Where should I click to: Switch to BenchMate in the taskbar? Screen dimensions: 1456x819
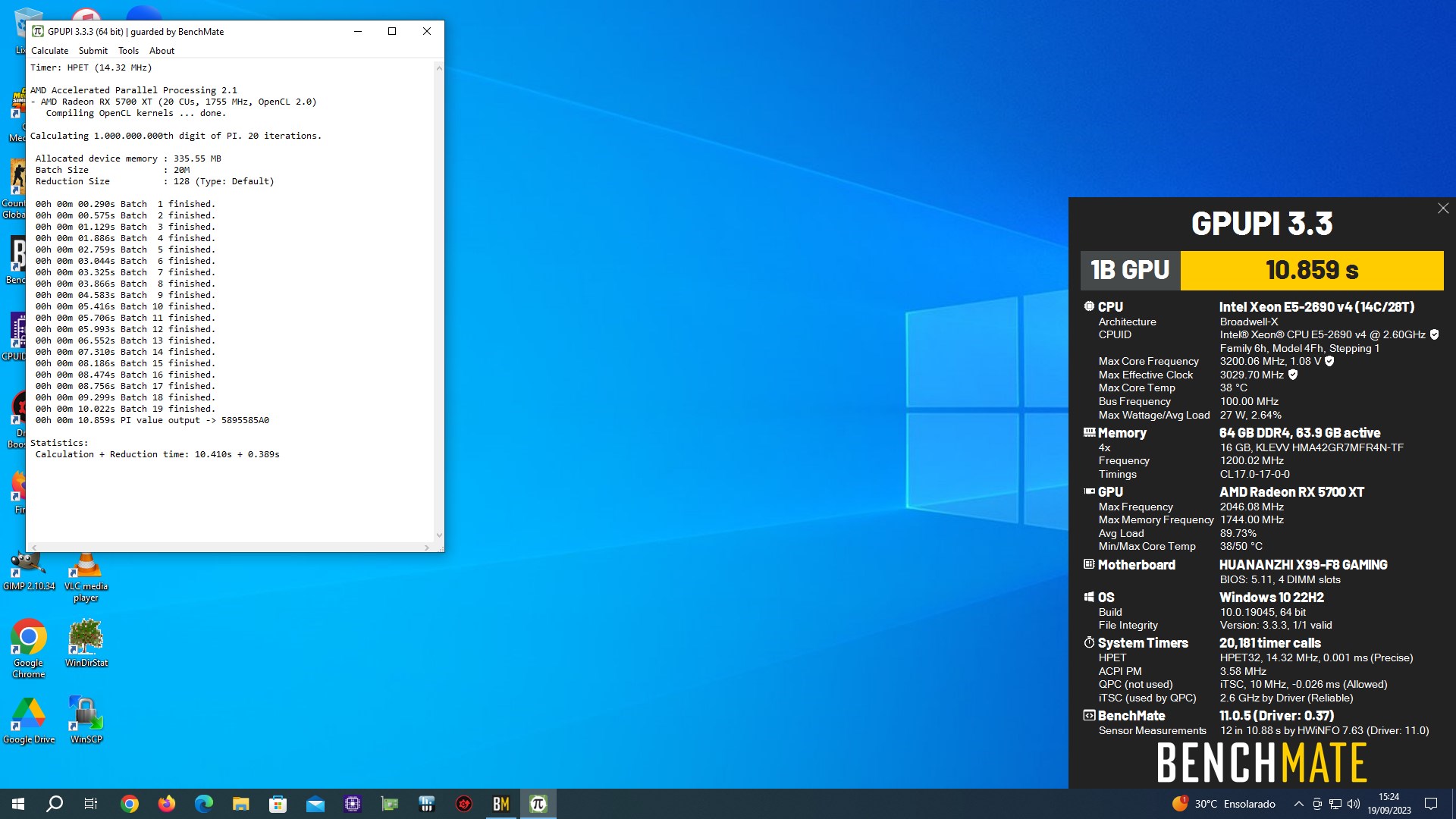(x=501, y=804)
